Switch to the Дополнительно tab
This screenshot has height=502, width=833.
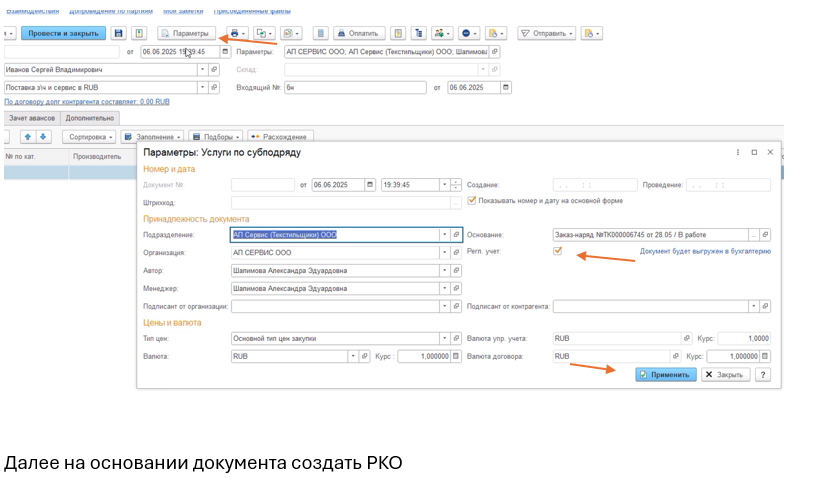[91, 118]
